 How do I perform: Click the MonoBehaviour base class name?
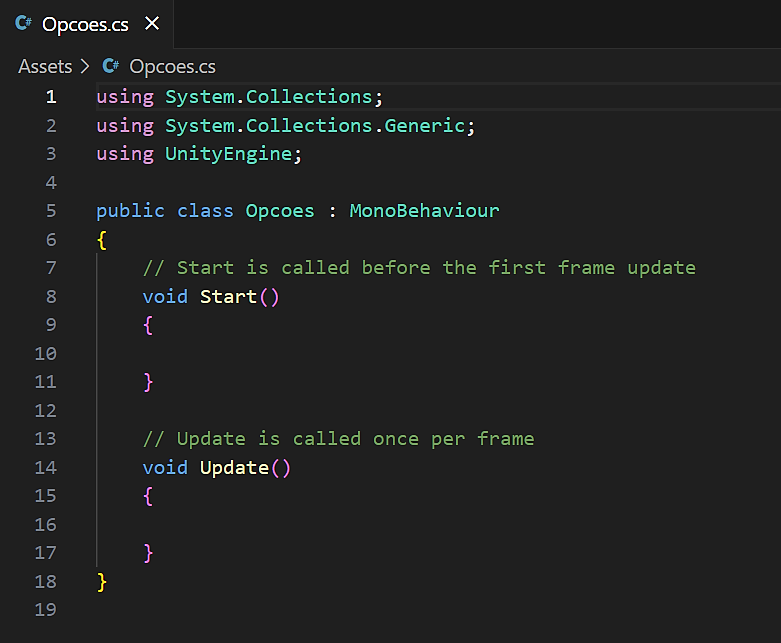pos(424,211)
